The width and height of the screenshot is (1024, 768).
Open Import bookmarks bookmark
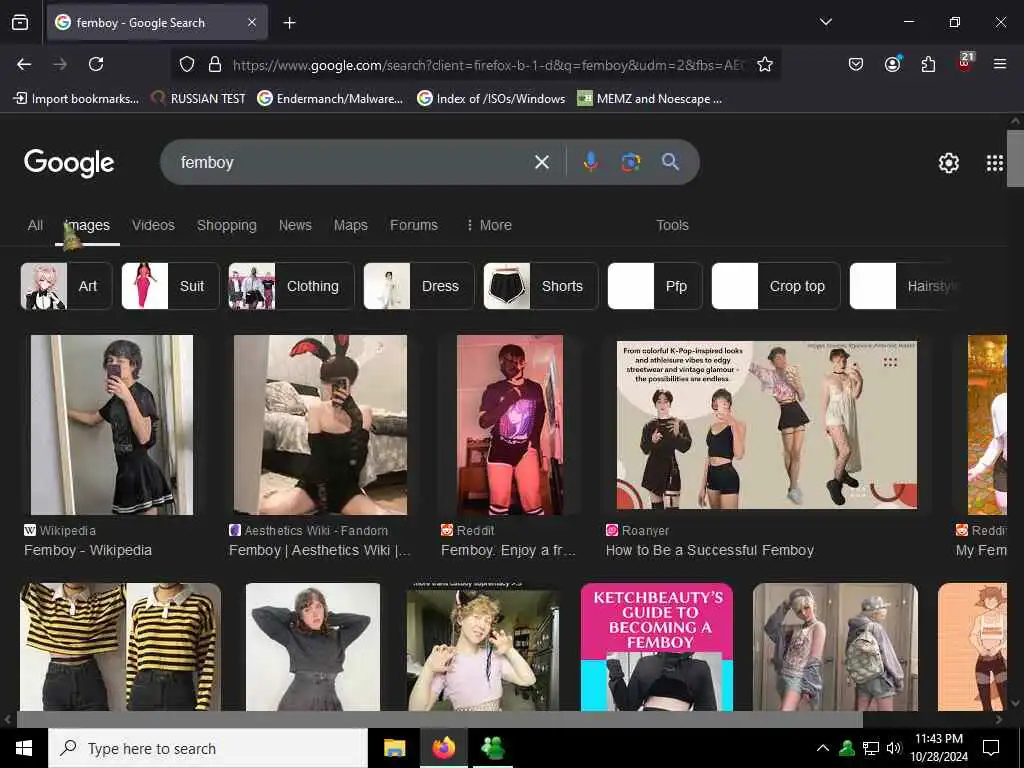point(76,99)
